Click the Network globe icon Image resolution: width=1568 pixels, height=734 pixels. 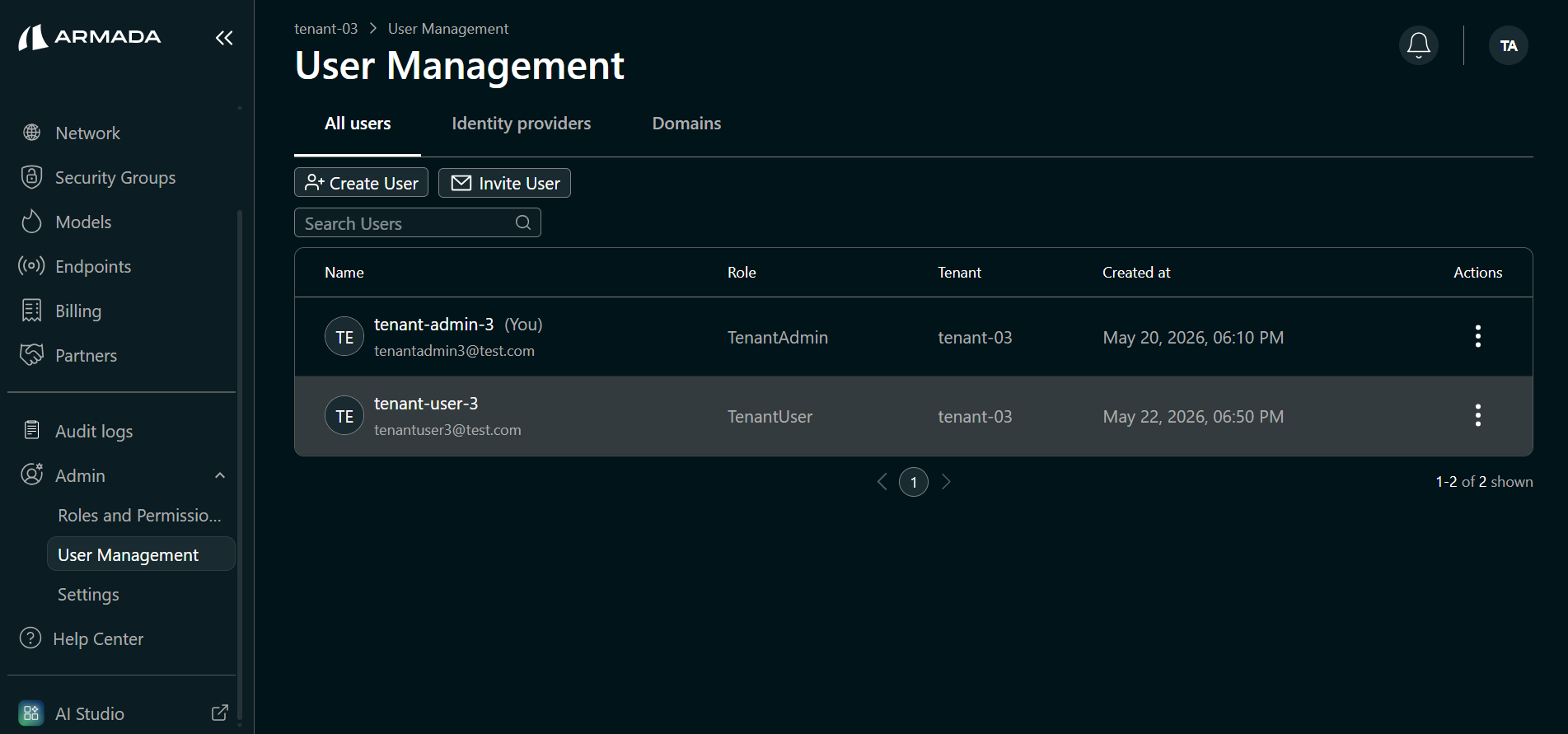tap(32, 133)
